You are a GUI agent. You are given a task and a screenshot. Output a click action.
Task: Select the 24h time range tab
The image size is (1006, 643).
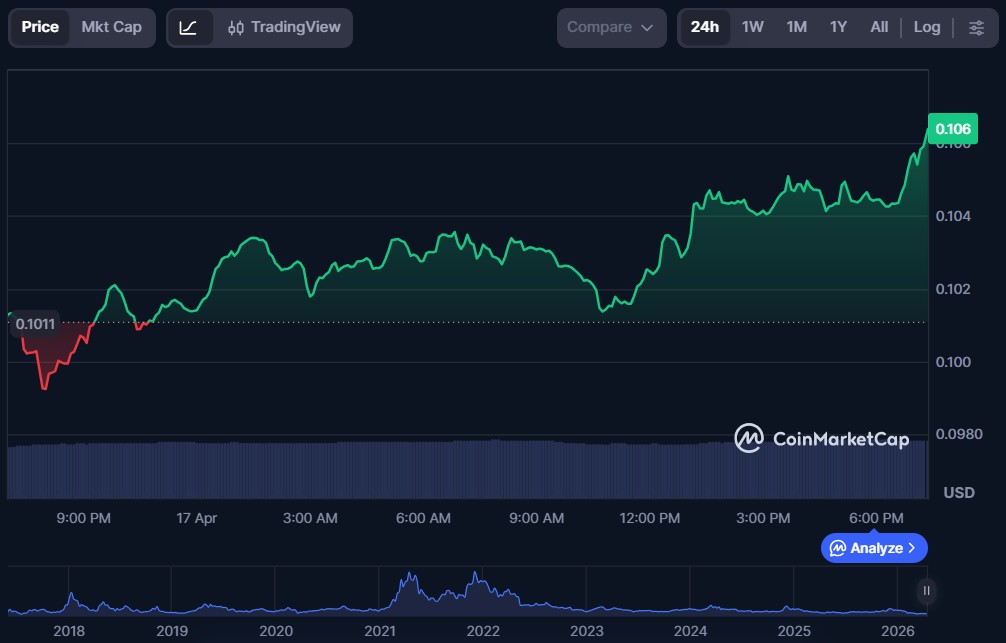pyautogui.click(x=704, y=27)
